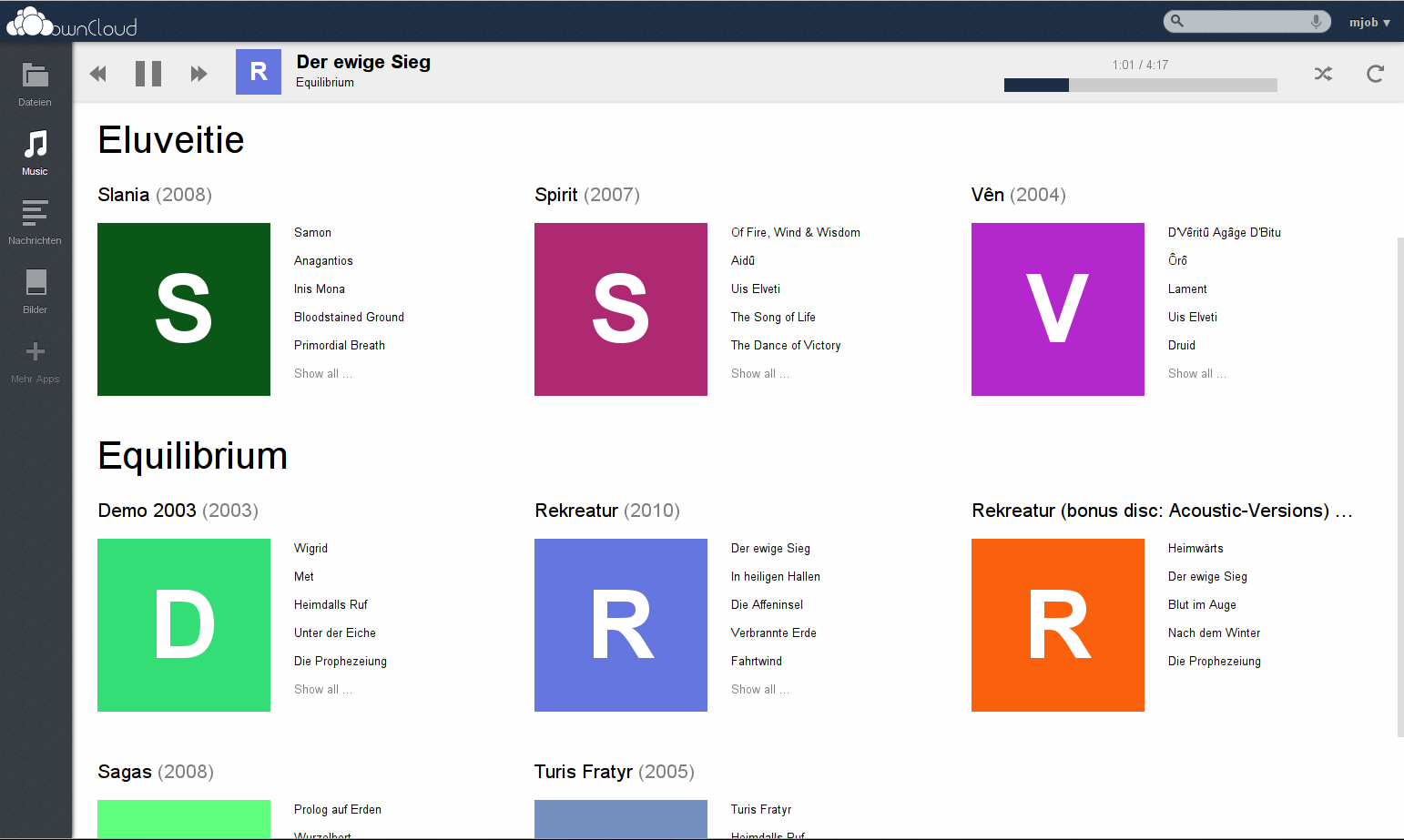Play the track Prolog auf Erden
Image resolution: width=1404 pixels, height=840 pixels.
pyautogui.click(x=338, y=810)
